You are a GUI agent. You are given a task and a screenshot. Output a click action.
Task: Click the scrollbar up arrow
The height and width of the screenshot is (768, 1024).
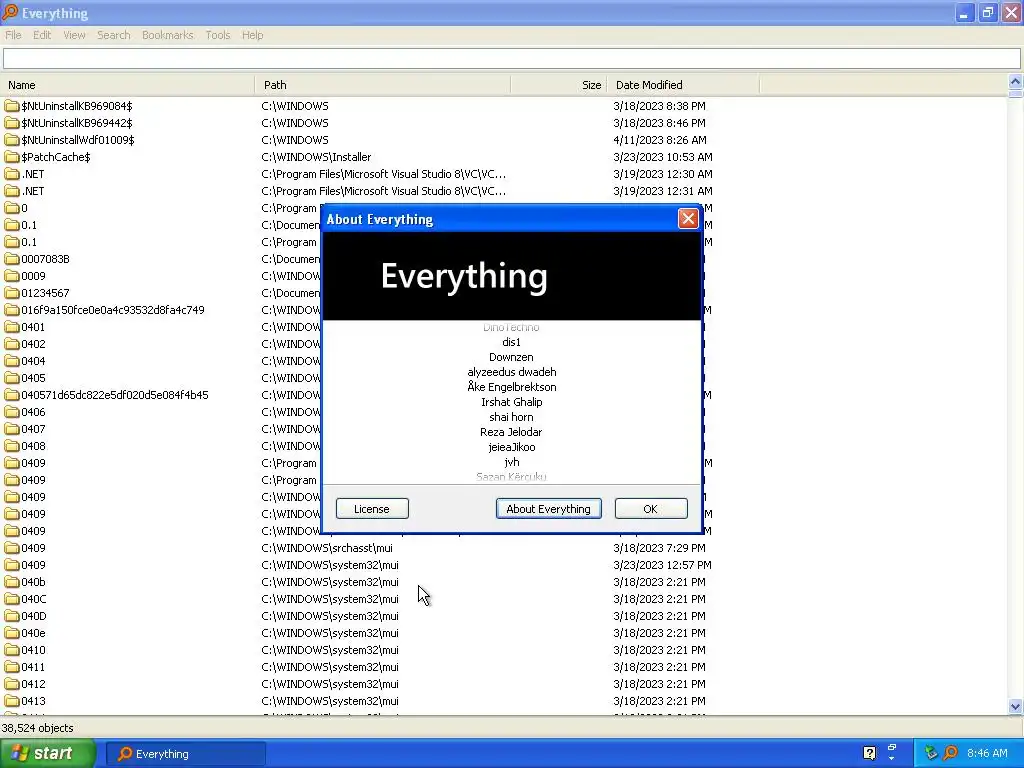click(1015, 82)
